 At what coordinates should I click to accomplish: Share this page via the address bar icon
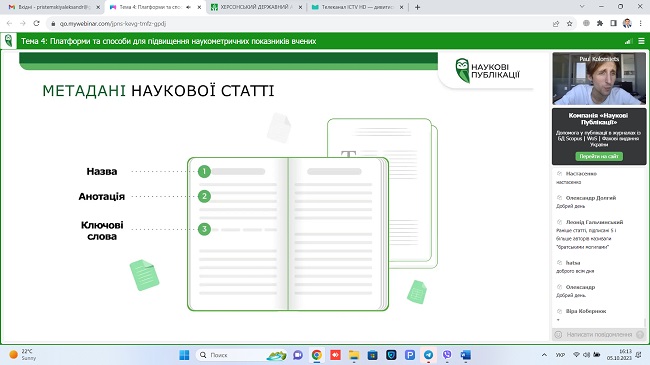(556, 24)
